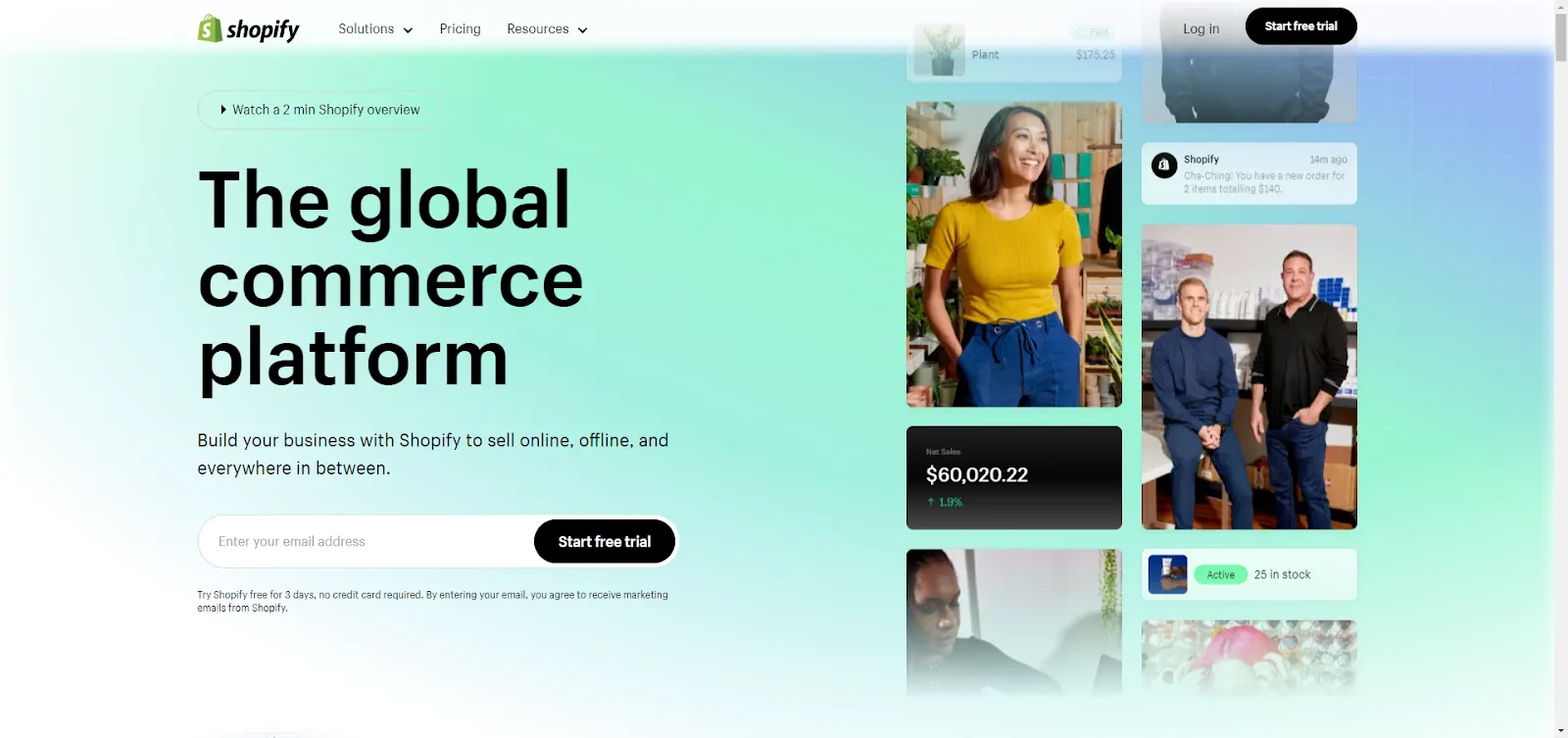Click the product thumbnail icon beside Active

tap(1167, 574)
